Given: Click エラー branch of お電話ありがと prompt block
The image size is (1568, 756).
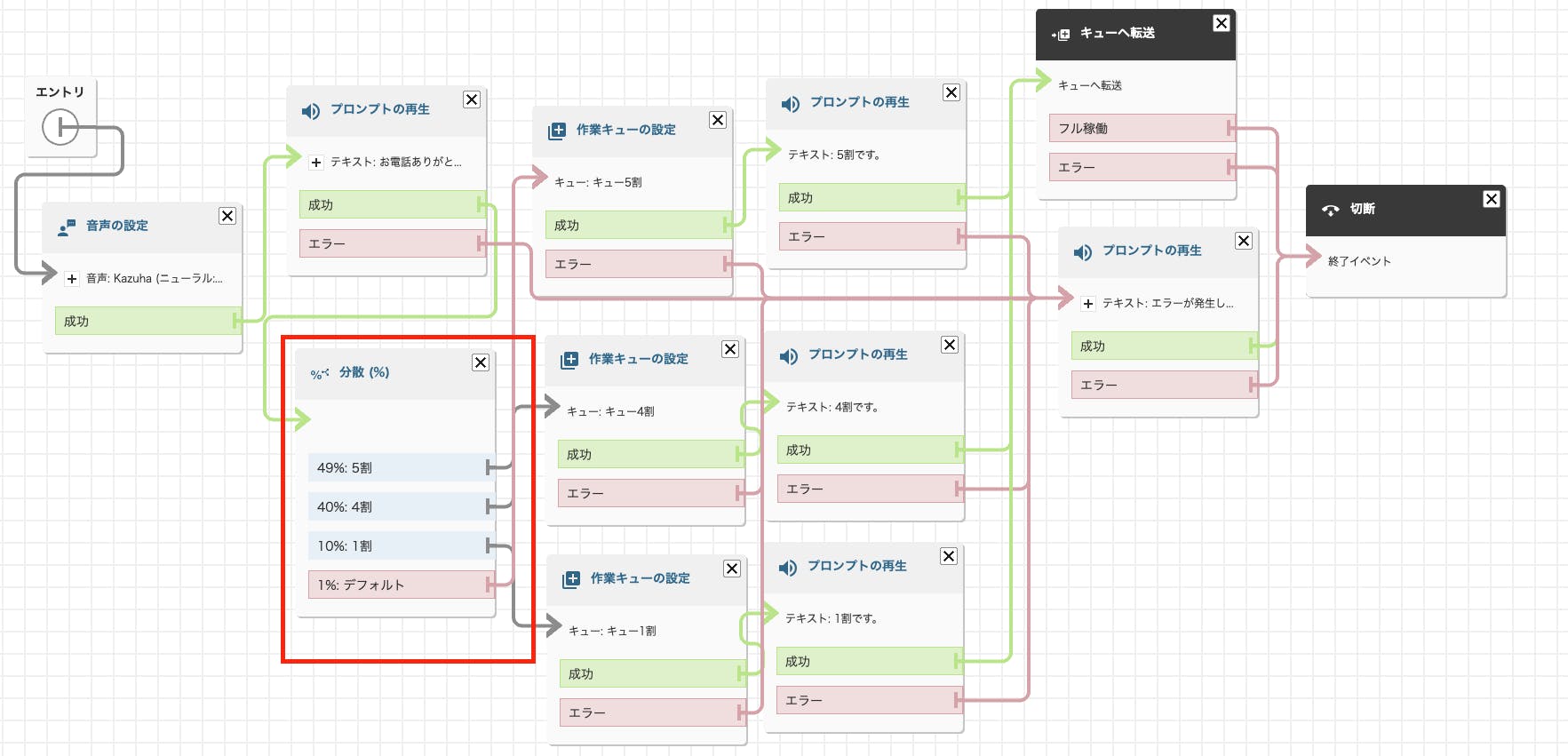Looking at the screenshot, I should click(x=393, y=243).
